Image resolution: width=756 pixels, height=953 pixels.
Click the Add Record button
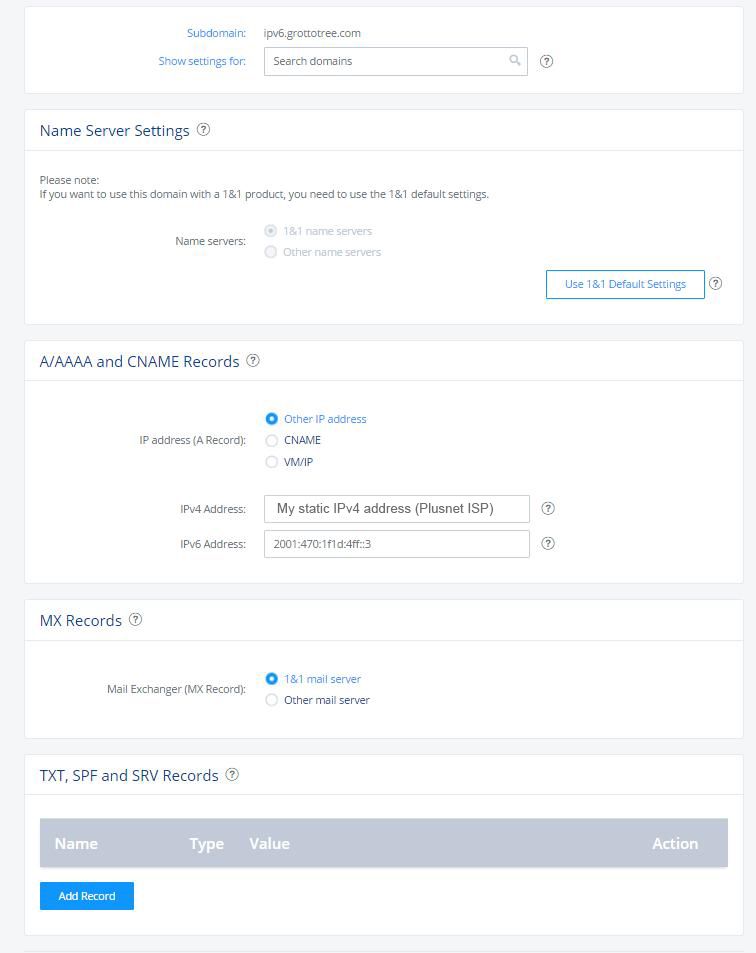(x=87, y=896)
